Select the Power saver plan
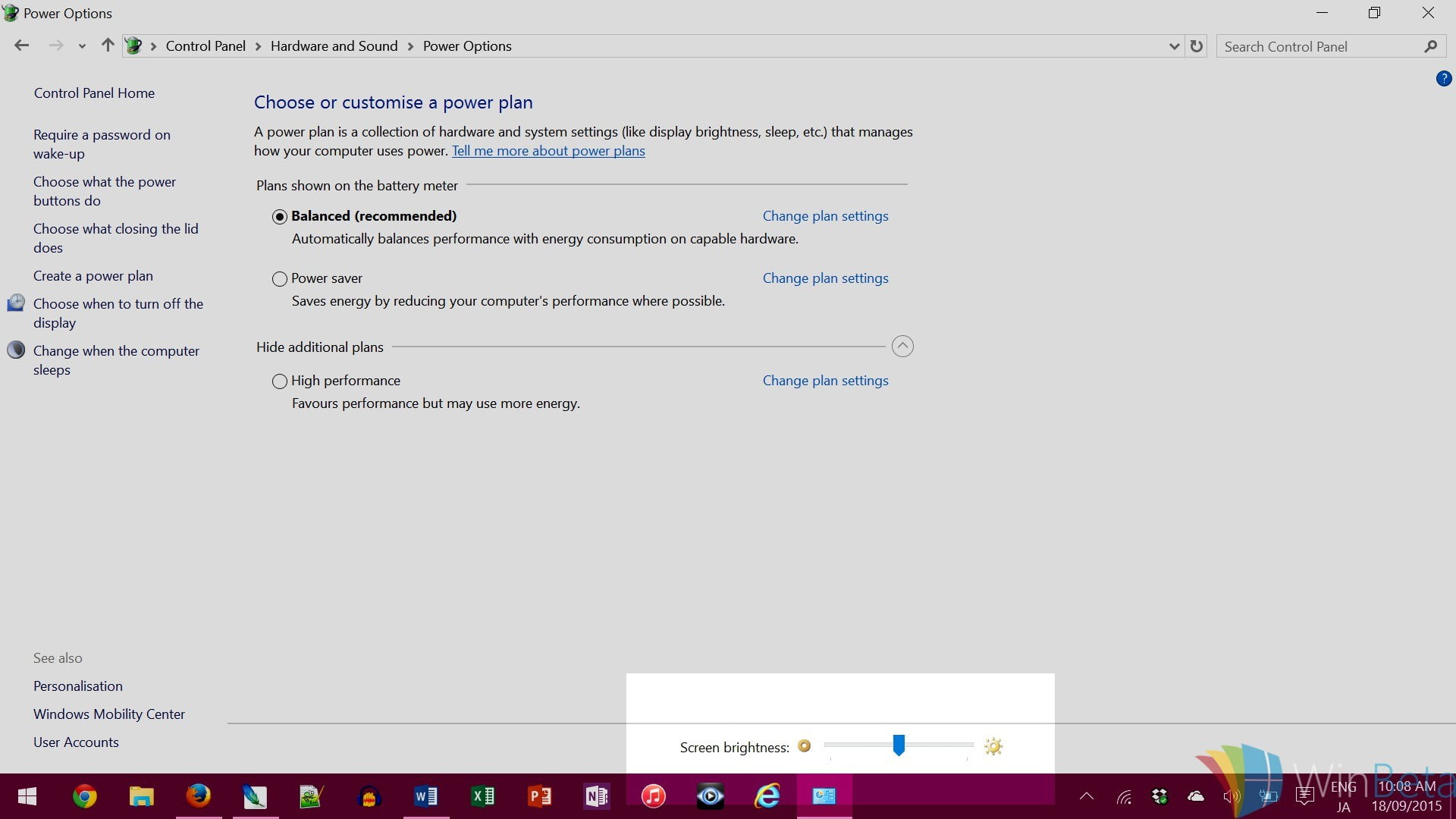 (280, 279)
